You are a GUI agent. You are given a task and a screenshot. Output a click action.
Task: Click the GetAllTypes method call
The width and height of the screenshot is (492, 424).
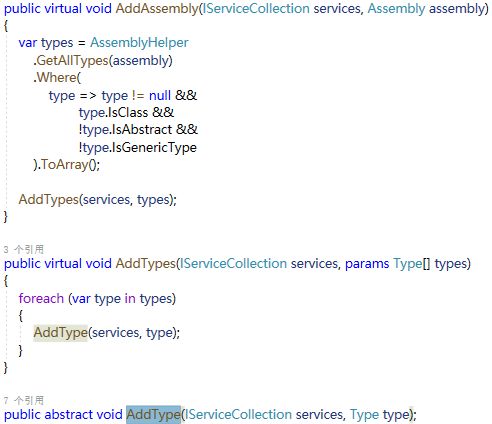(72, 60)
